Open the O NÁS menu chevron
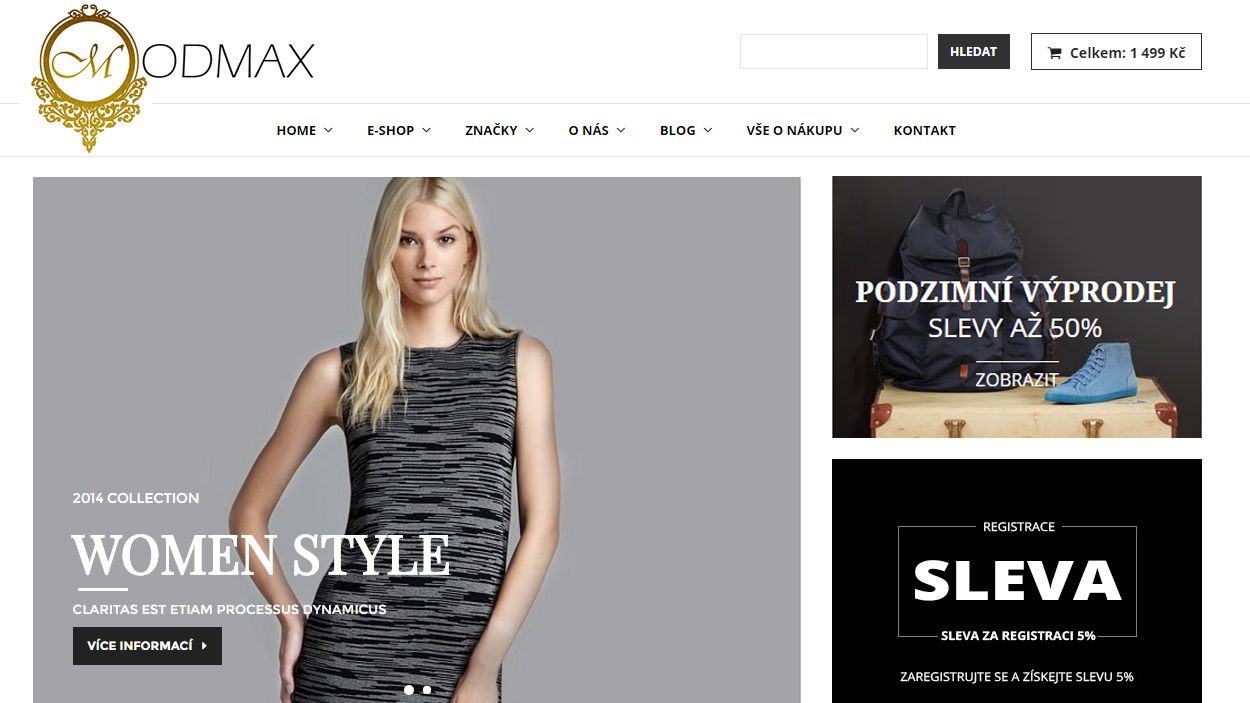Screen dimensions: 1250x703 pyautogui.click(x=621, y=131)
